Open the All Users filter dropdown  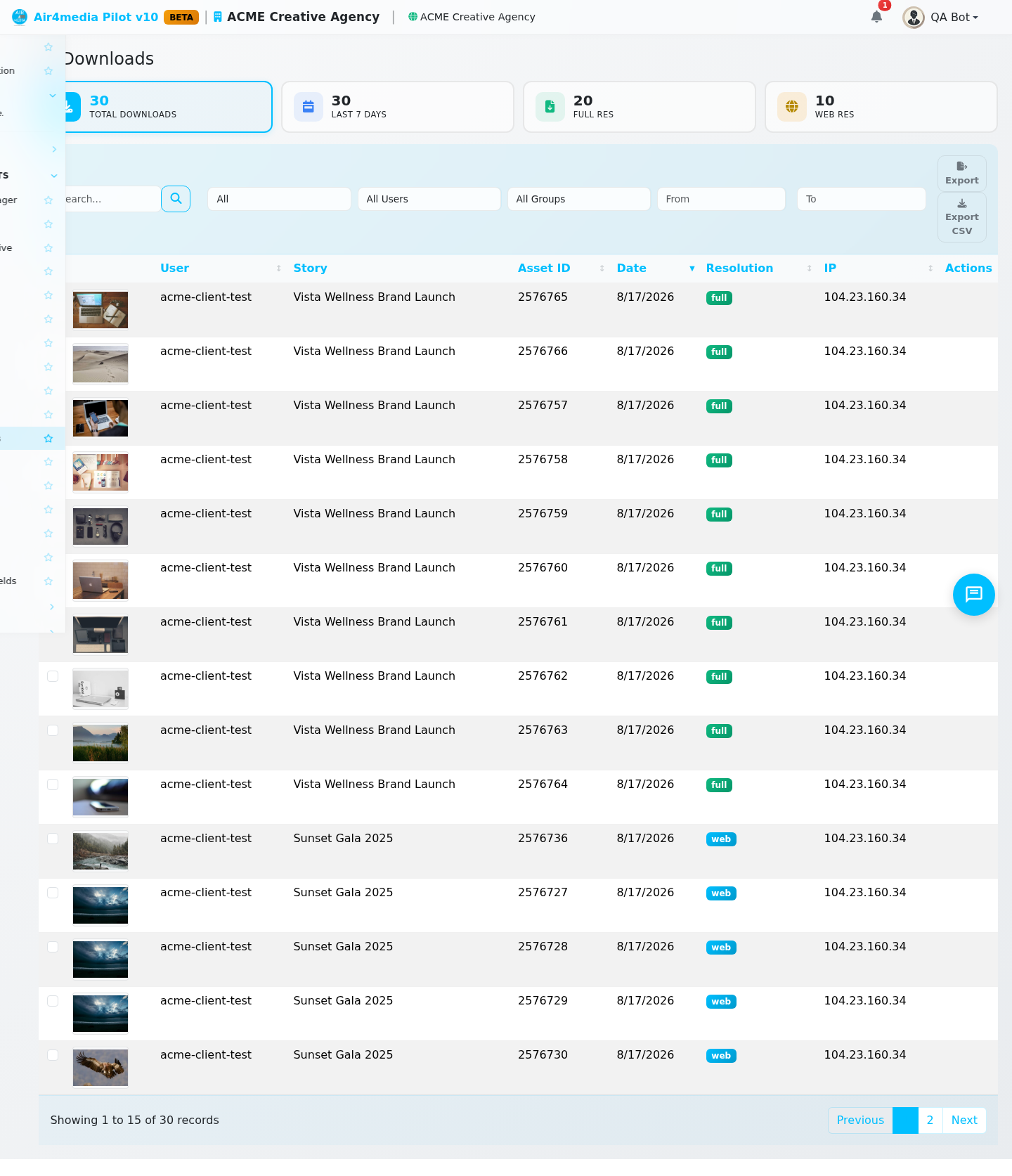point(429,199)
